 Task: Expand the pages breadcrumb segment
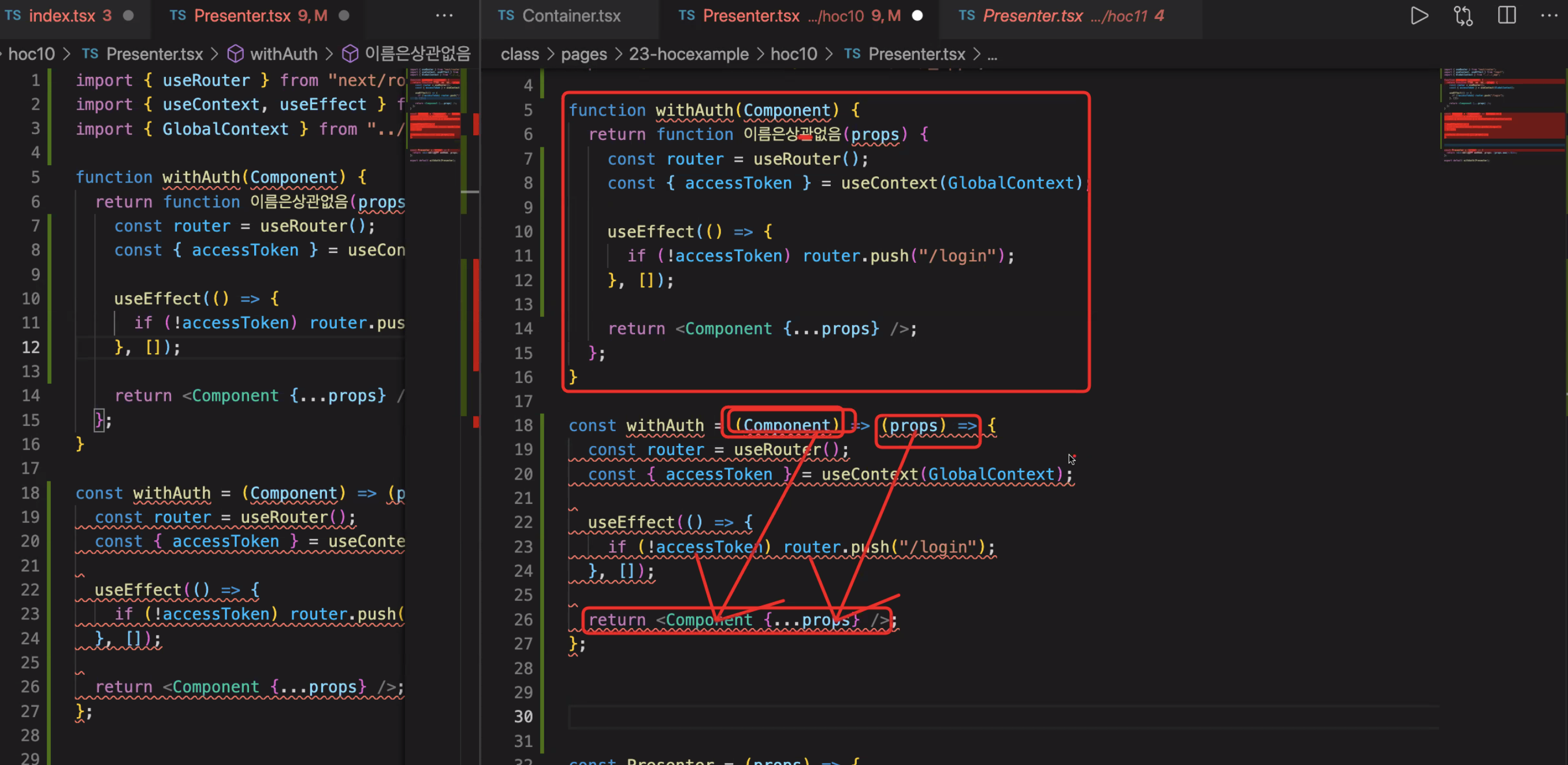click(x=584, y=54)
